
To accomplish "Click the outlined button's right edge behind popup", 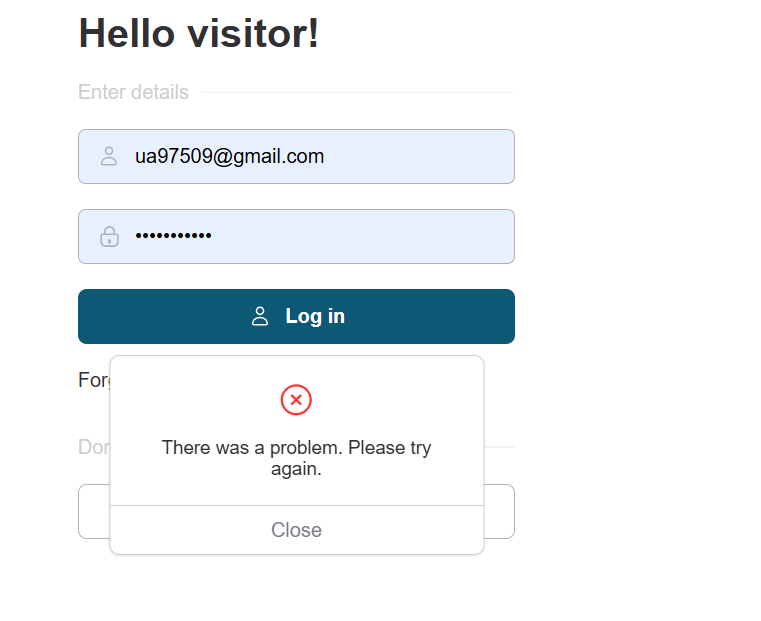I will pos(499,512).
